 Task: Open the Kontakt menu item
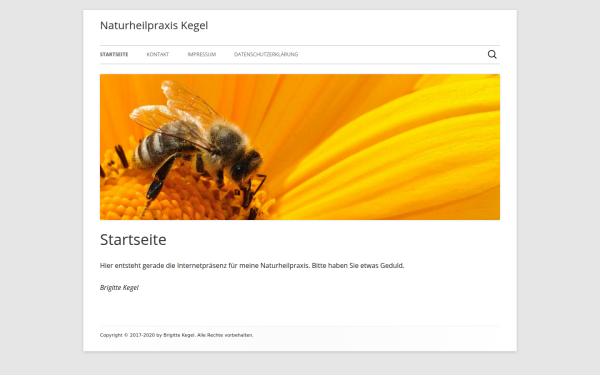[158, 54]
